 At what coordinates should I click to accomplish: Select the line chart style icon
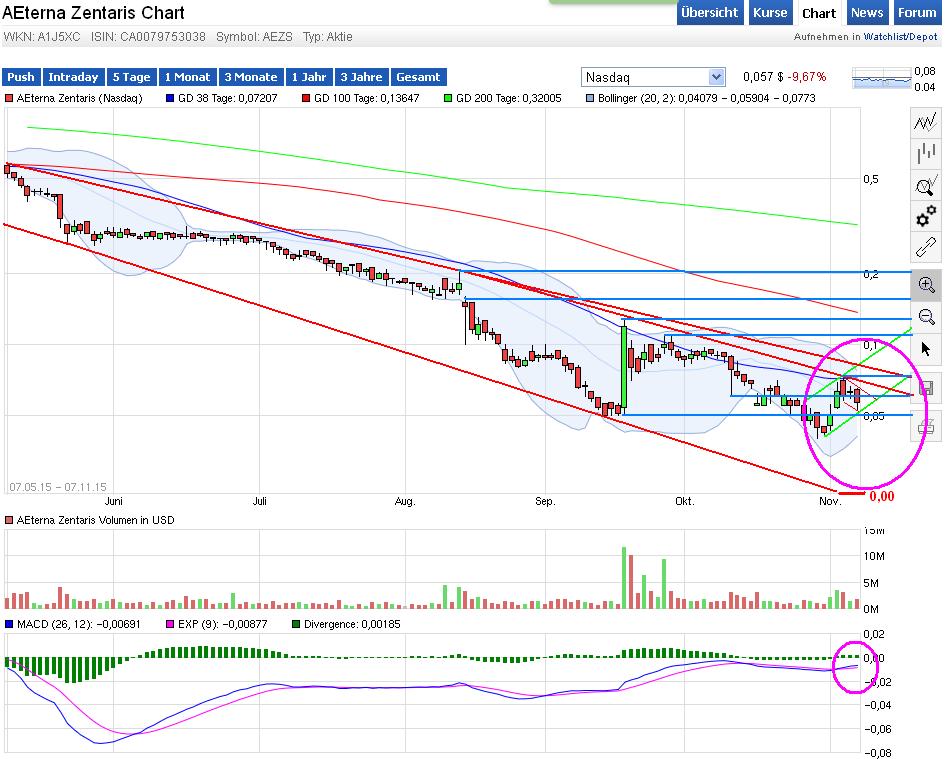[926, 124]
